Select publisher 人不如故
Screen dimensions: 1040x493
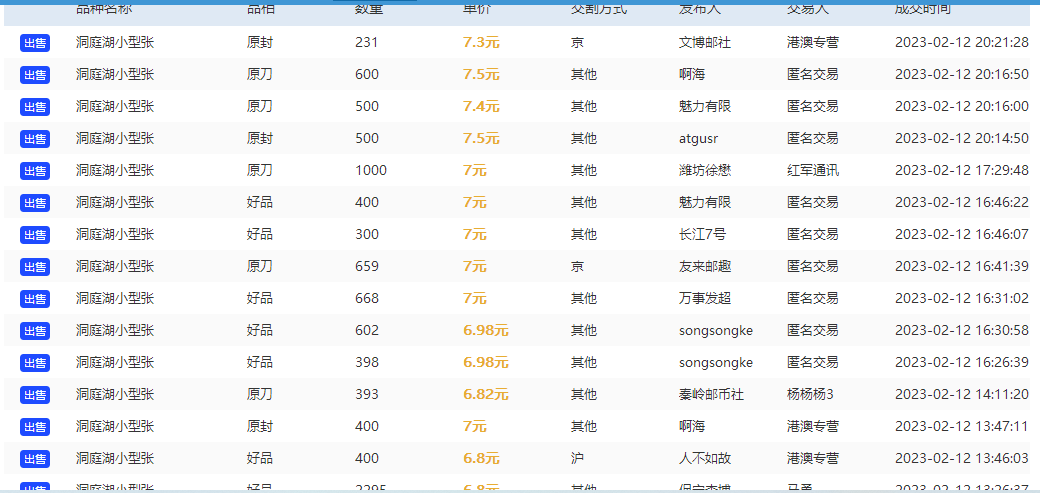tap(705, 458)
